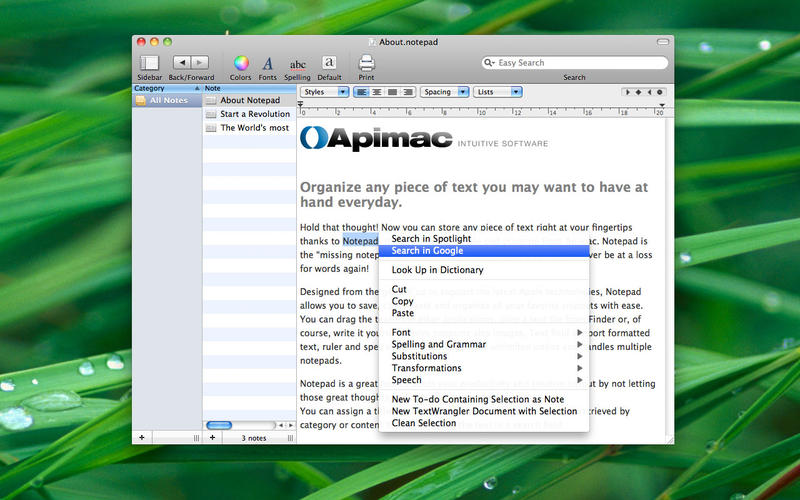Screen dimensions: 800x500
Task: Apply the Default text style icon
Action: 329,63
